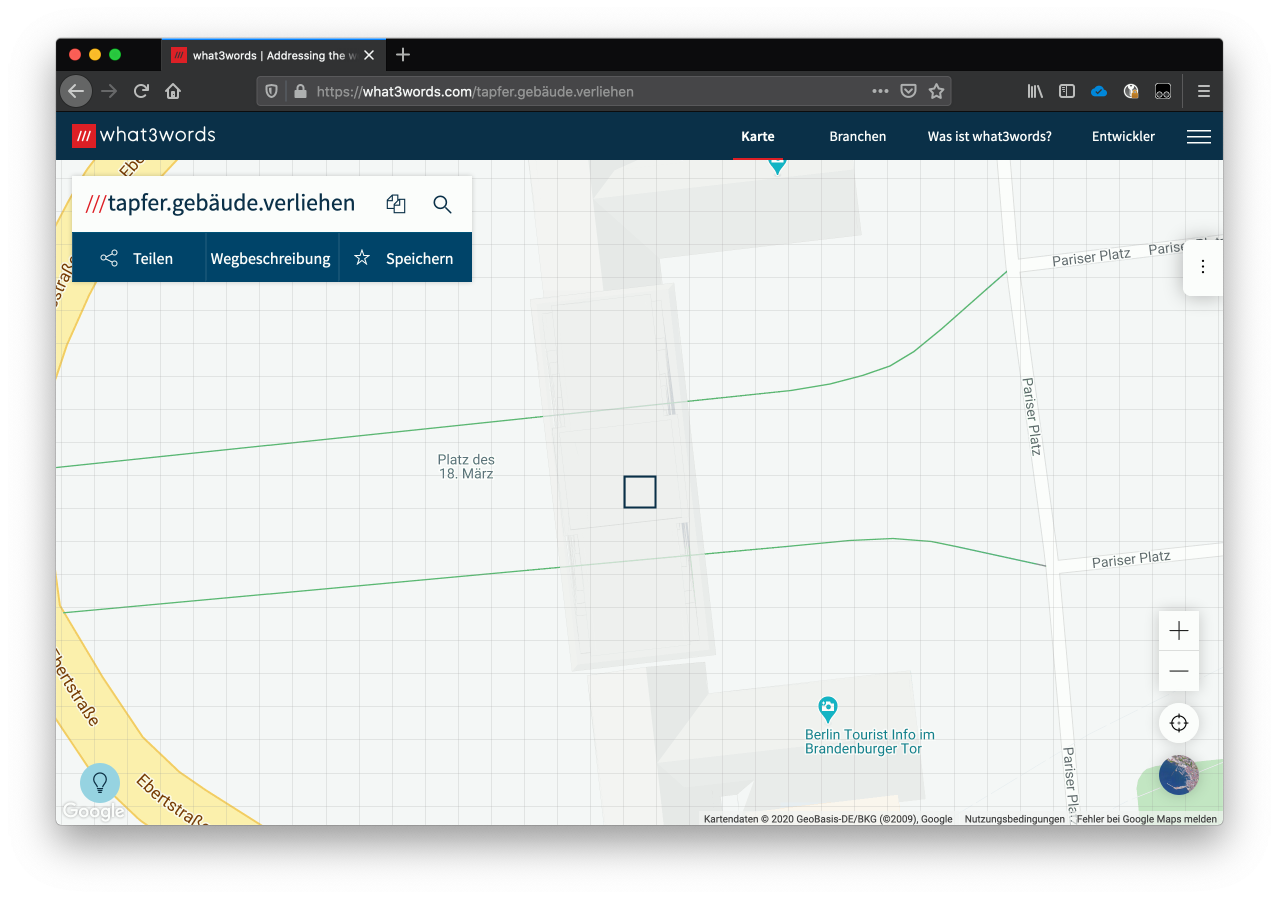Close the what3words tab
This screenshot has width=1279, height=899.
coord(369,55)
